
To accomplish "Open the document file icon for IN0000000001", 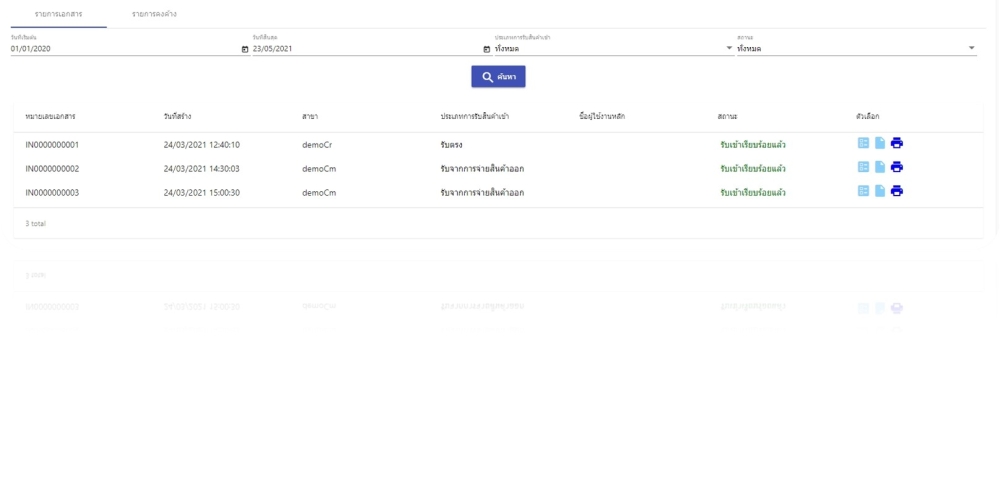I will coord(880,143).
